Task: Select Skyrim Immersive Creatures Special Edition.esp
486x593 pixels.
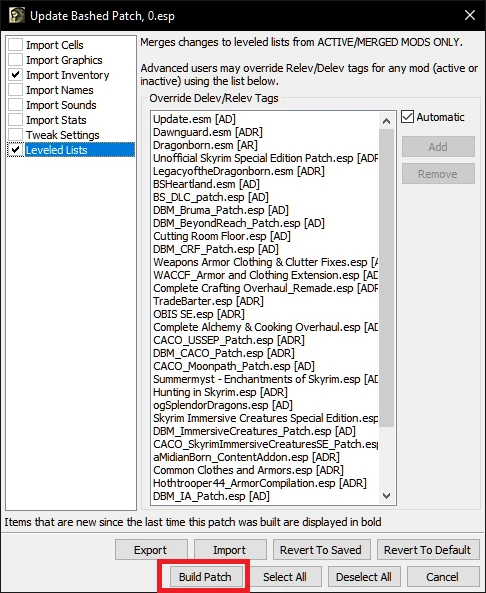Action: pos(266,418)
